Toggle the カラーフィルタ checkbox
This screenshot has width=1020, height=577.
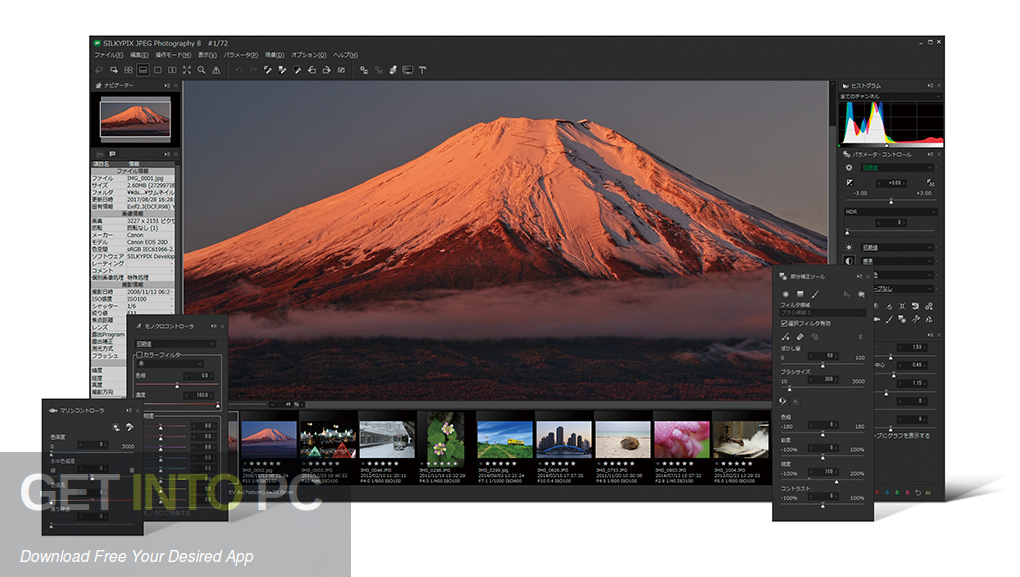click(x=139, y=355)
